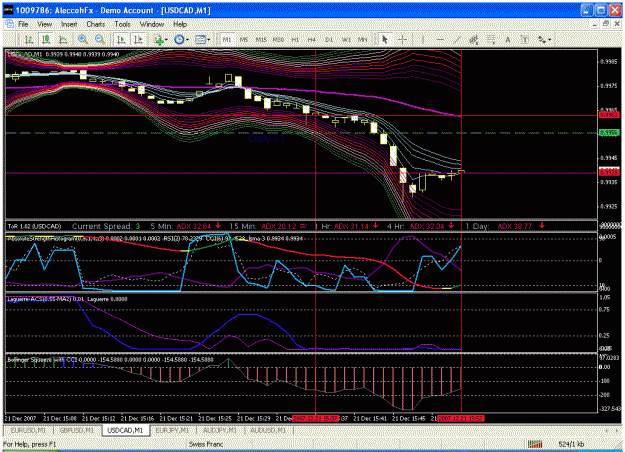625x452 pixels.
Task: Select the horizontal line drawing tool
Action: pos(440,39)
